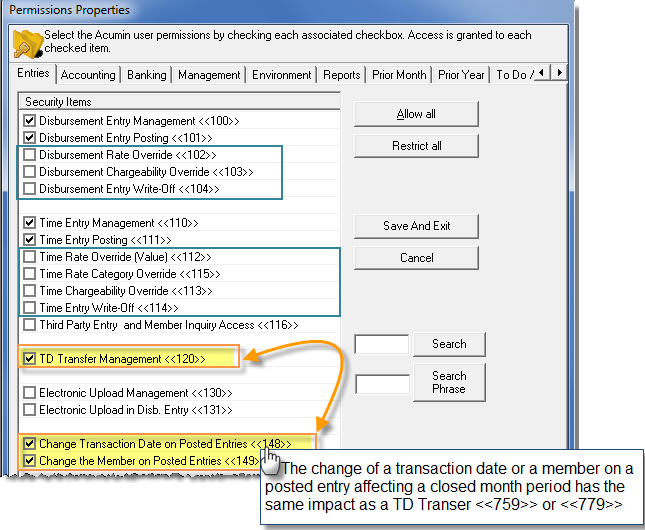Select the Prior Year tab
The image size is (645, 530).
coord(461,75)
